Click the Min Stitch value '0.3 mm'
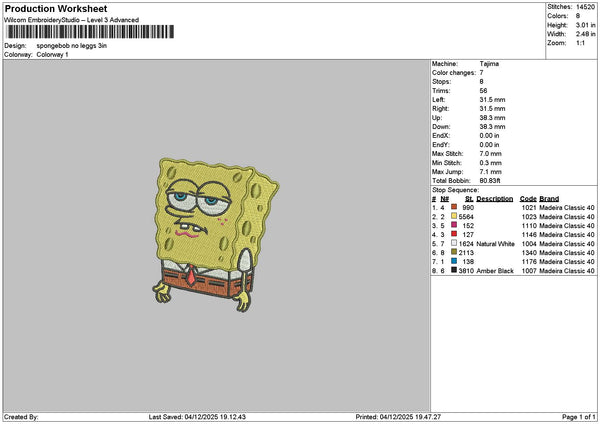Screen dimensions: 600x424 [x=491, y=163]
